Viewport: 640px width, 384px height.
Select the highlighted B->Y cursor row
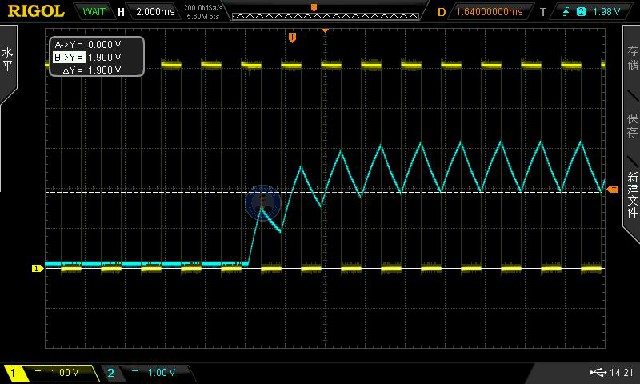point(88,58)
